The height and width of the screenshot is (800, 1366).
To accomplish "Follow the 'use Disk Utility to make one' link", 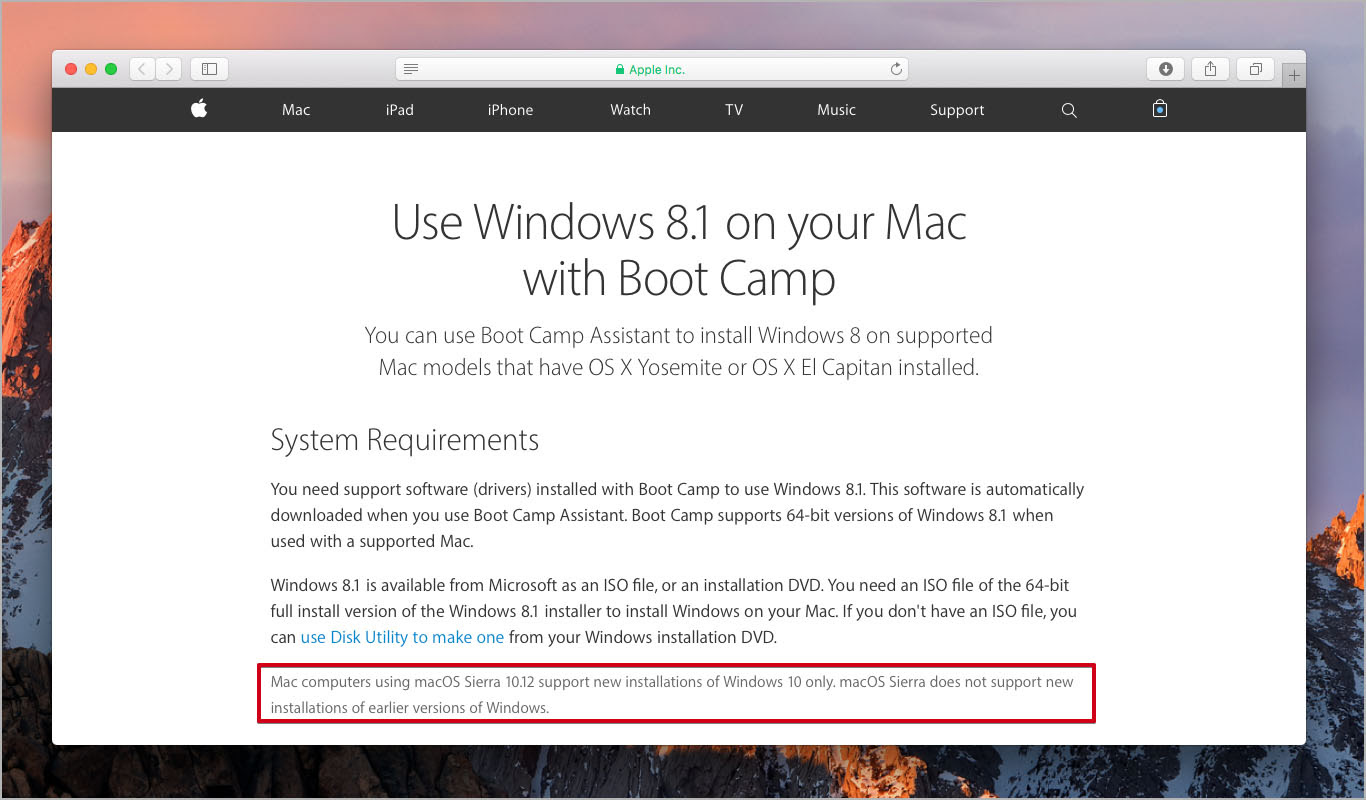I will tap(402, 637).
